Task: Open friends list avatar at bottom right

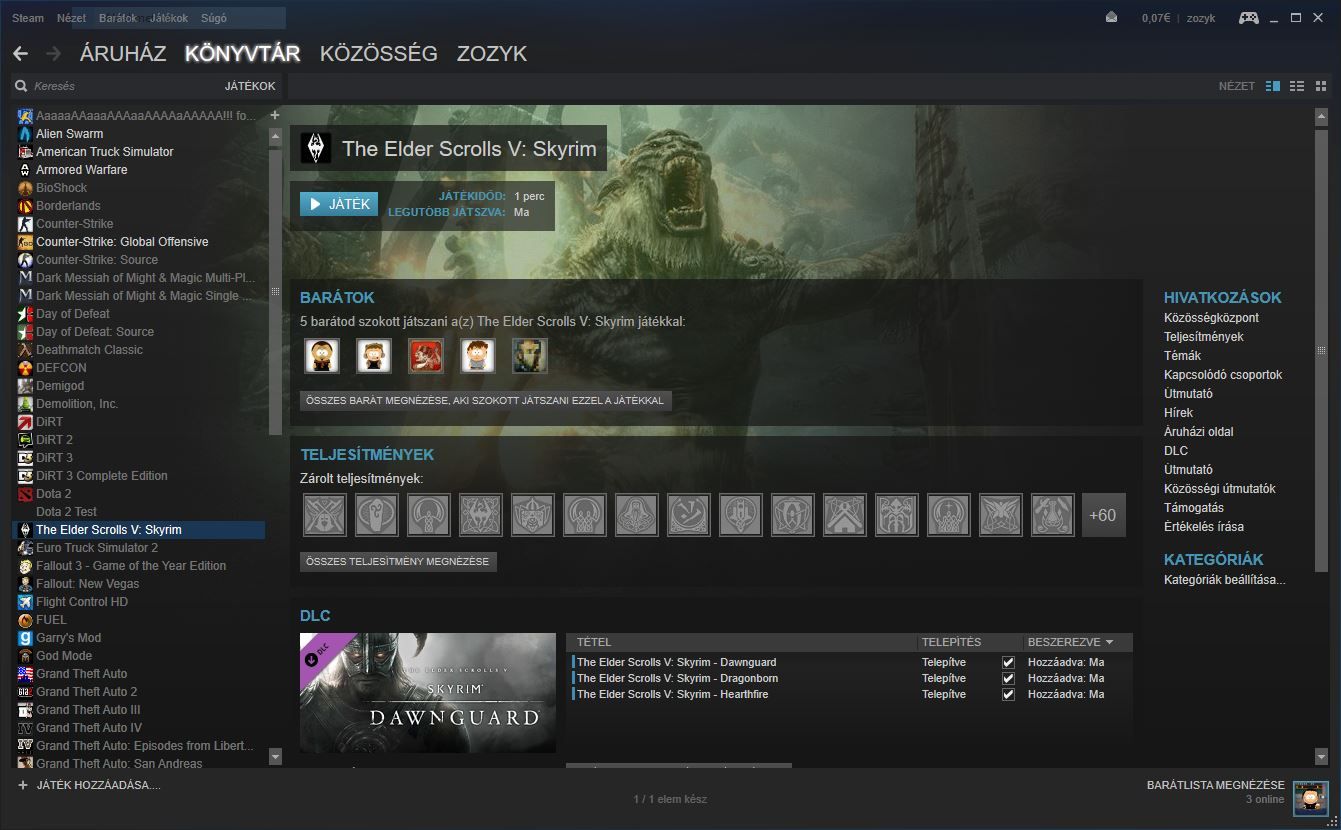Action: [1310, 797]
